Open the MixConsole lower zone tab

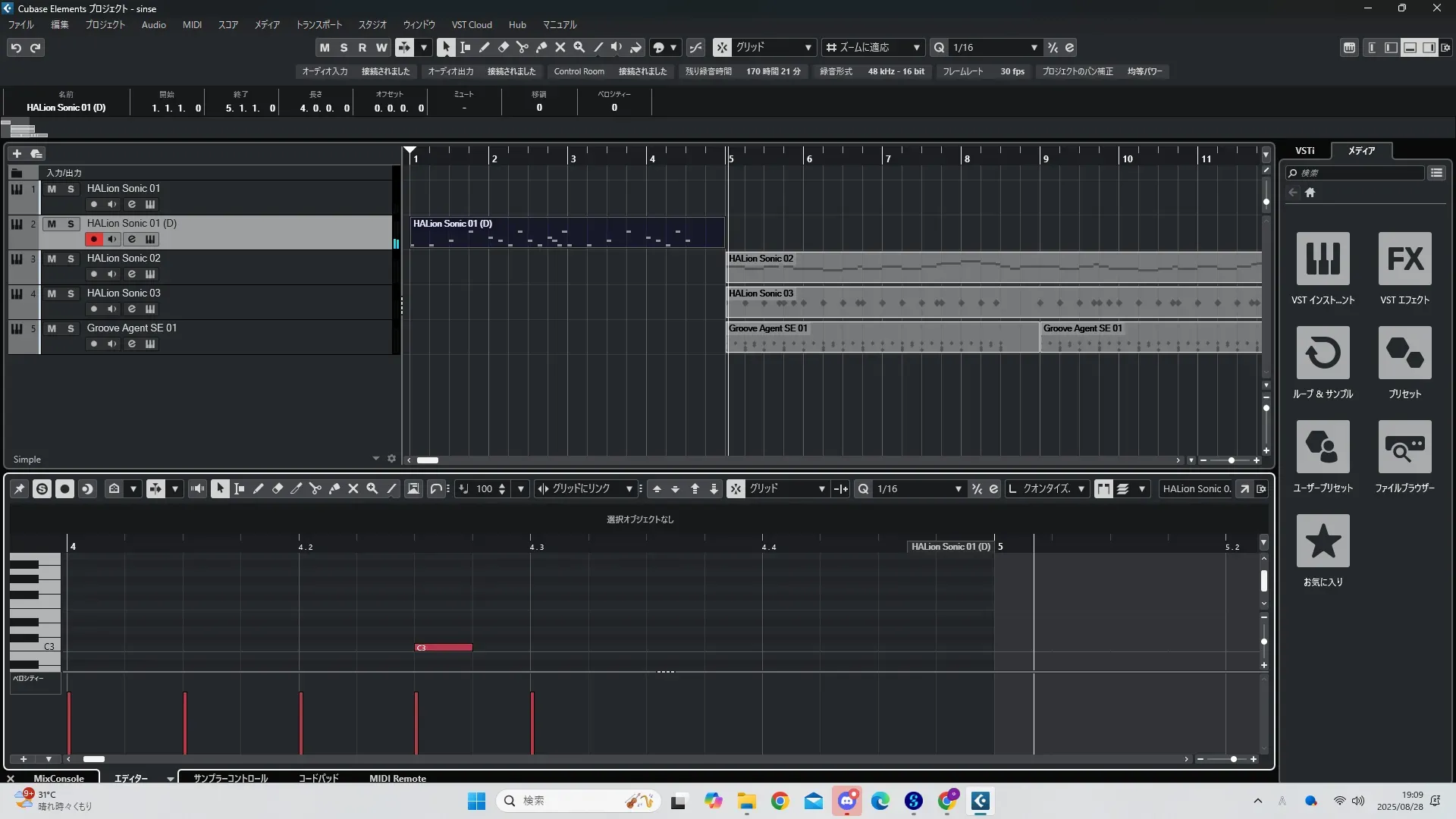58,778
